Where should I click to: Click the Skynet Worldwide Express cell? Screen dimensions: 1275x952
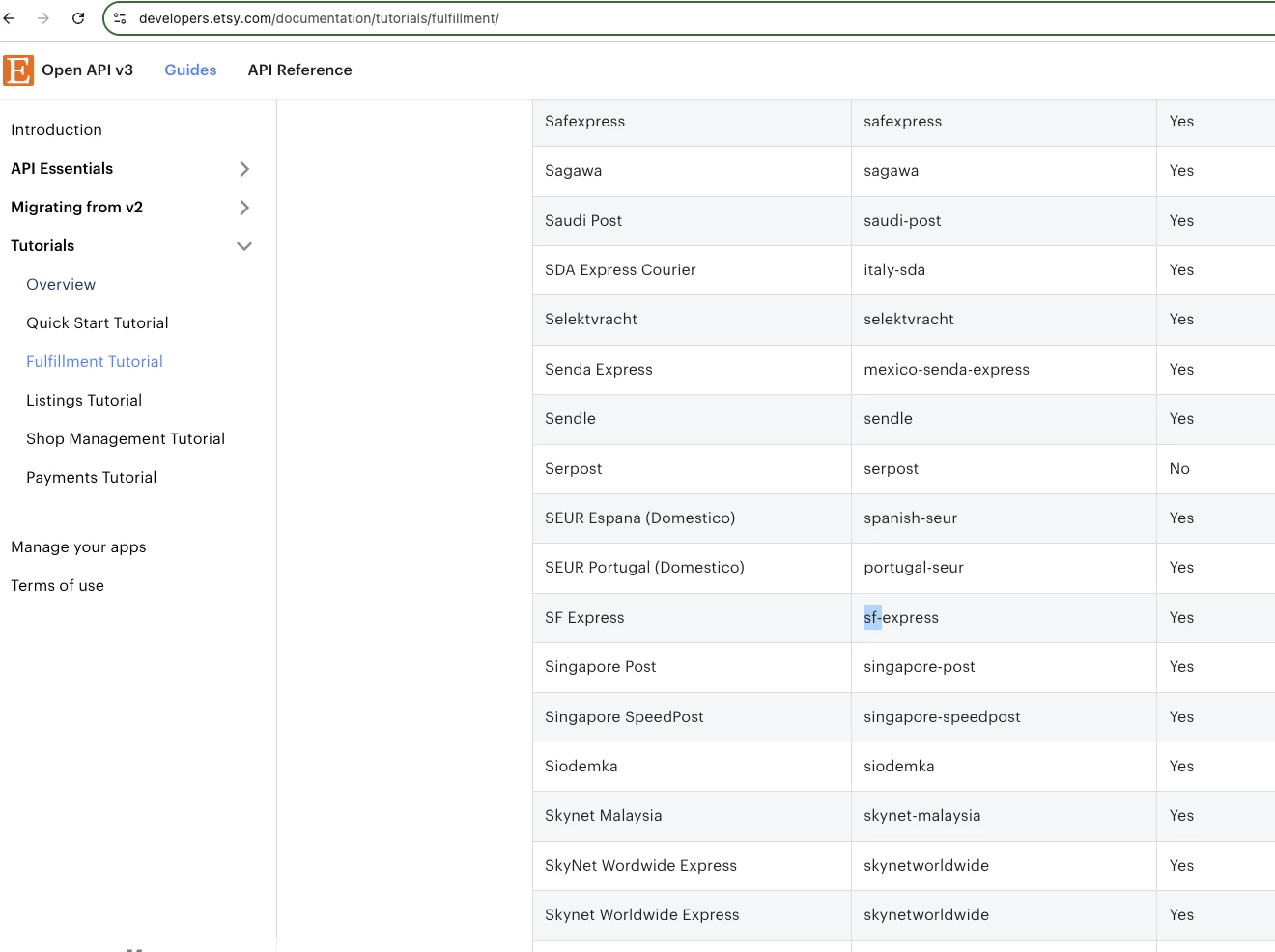[x=692, y=915]
